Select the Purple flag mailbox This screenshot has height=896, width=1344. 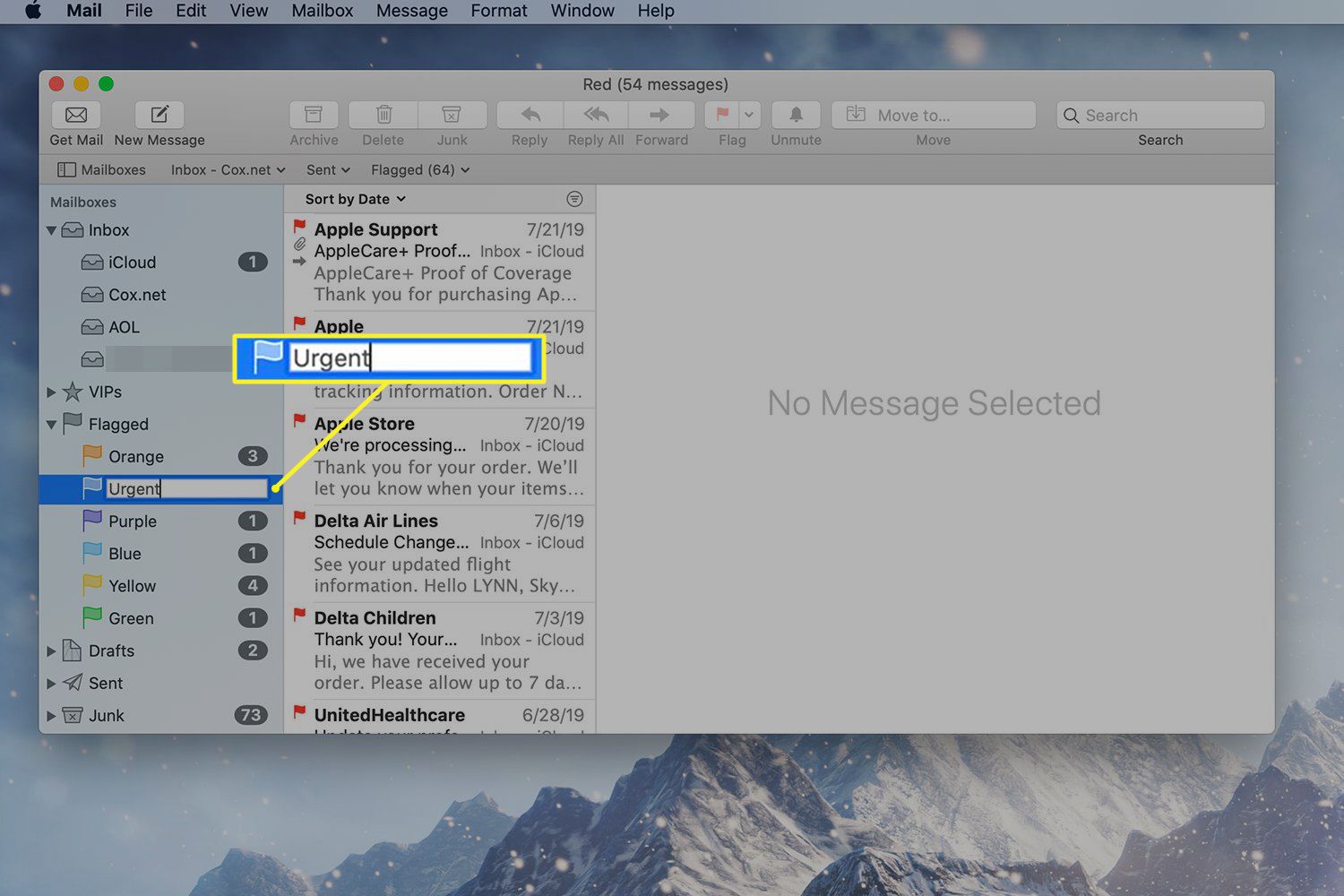pyautogui.click(x=161, y=521)
